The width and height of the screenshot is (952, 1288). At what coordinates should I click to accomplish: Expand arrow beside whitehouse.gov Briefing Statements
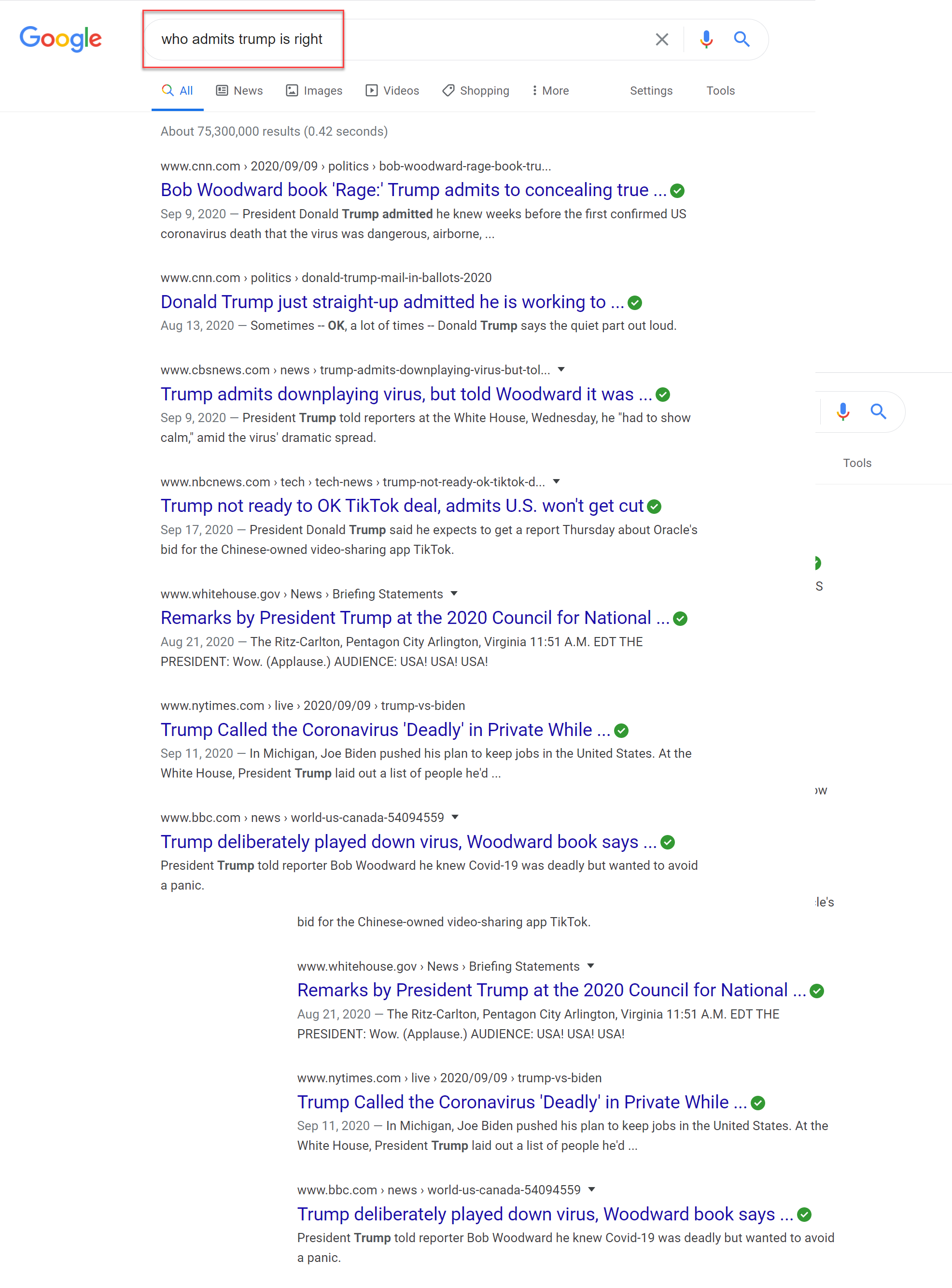click(x=454, y=593)
